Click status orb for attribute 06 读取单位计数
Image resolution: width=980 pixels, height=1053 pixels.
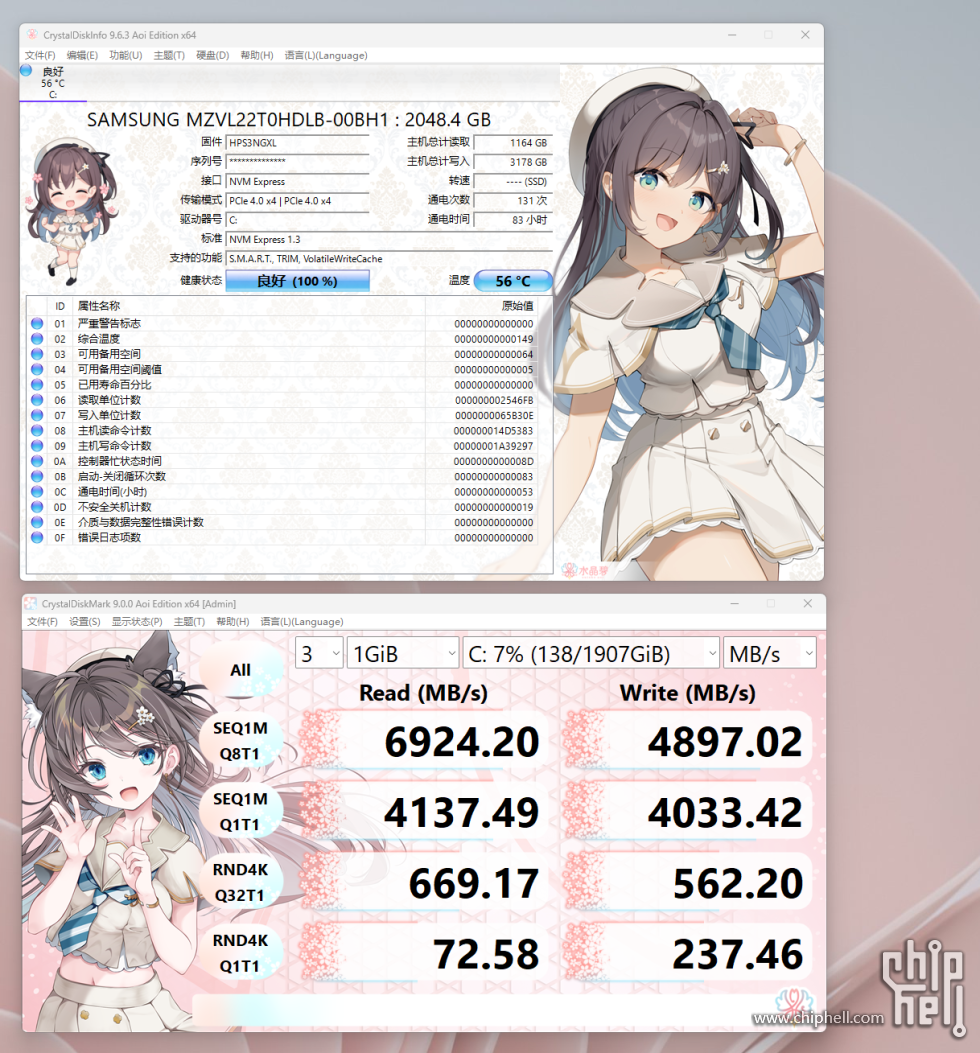[x=37, y=400]
